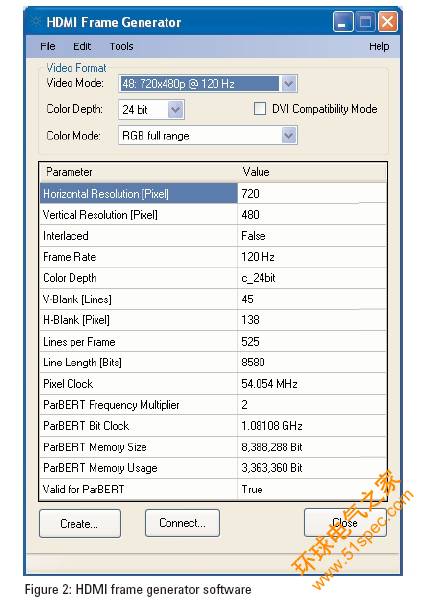Enable DVI Compatibility Mode checkbox
The image size is (429, 603).
point(260,109)
